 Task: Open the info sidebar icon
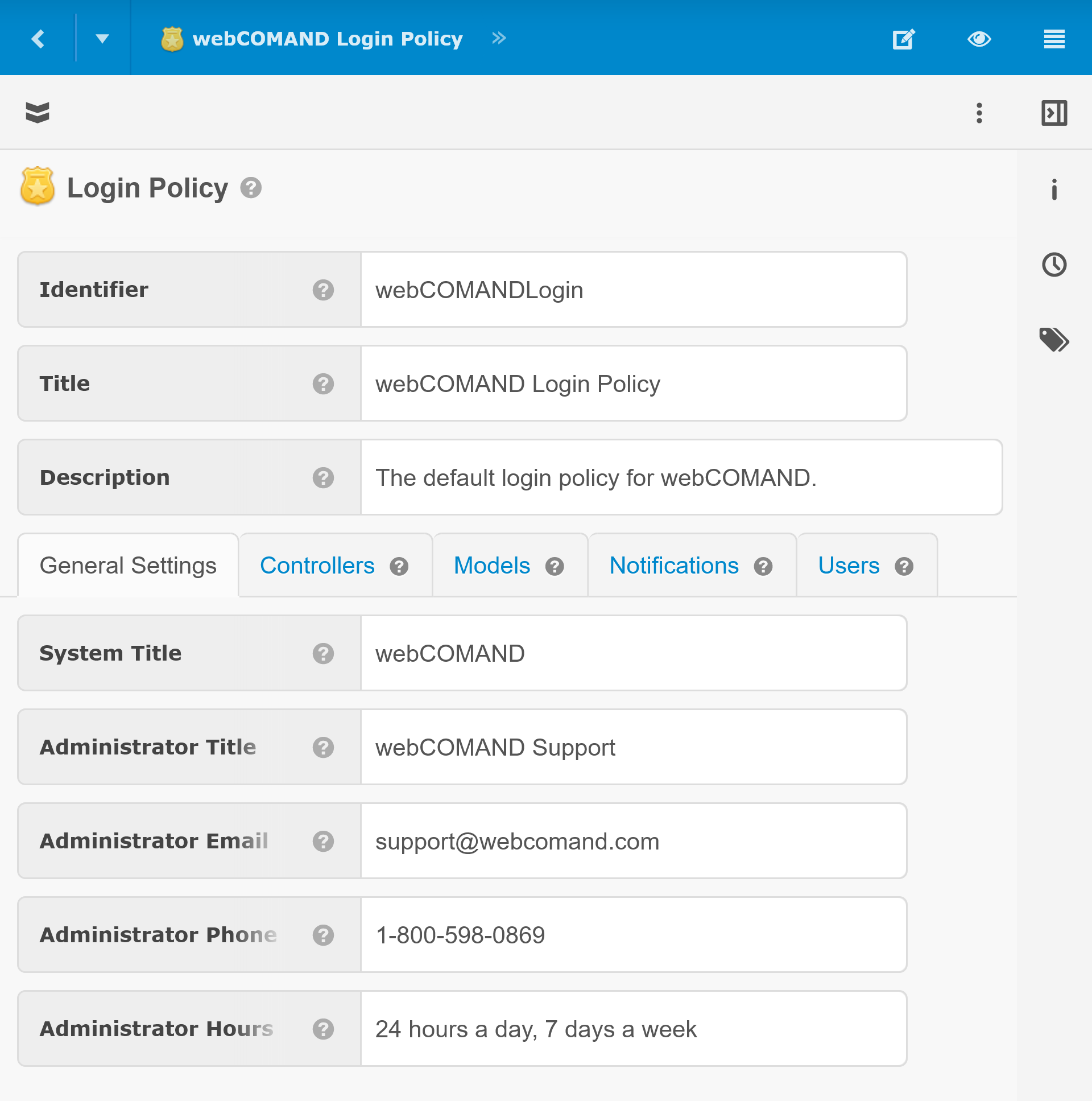(x=1054, y=189)
